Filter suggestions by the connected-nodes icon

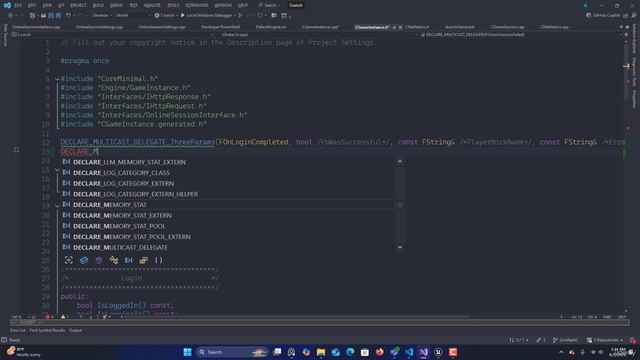point(113,260)
